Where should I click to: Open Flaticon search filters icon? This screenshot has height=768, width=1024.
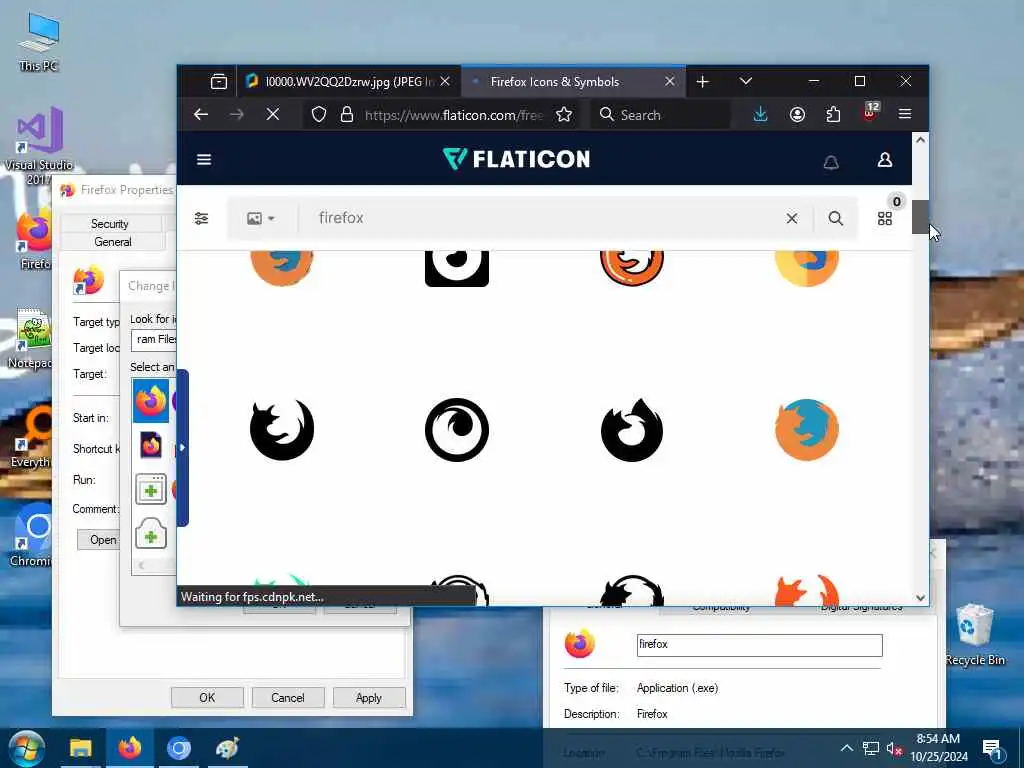pyautogui.click(x=201, y=218)
